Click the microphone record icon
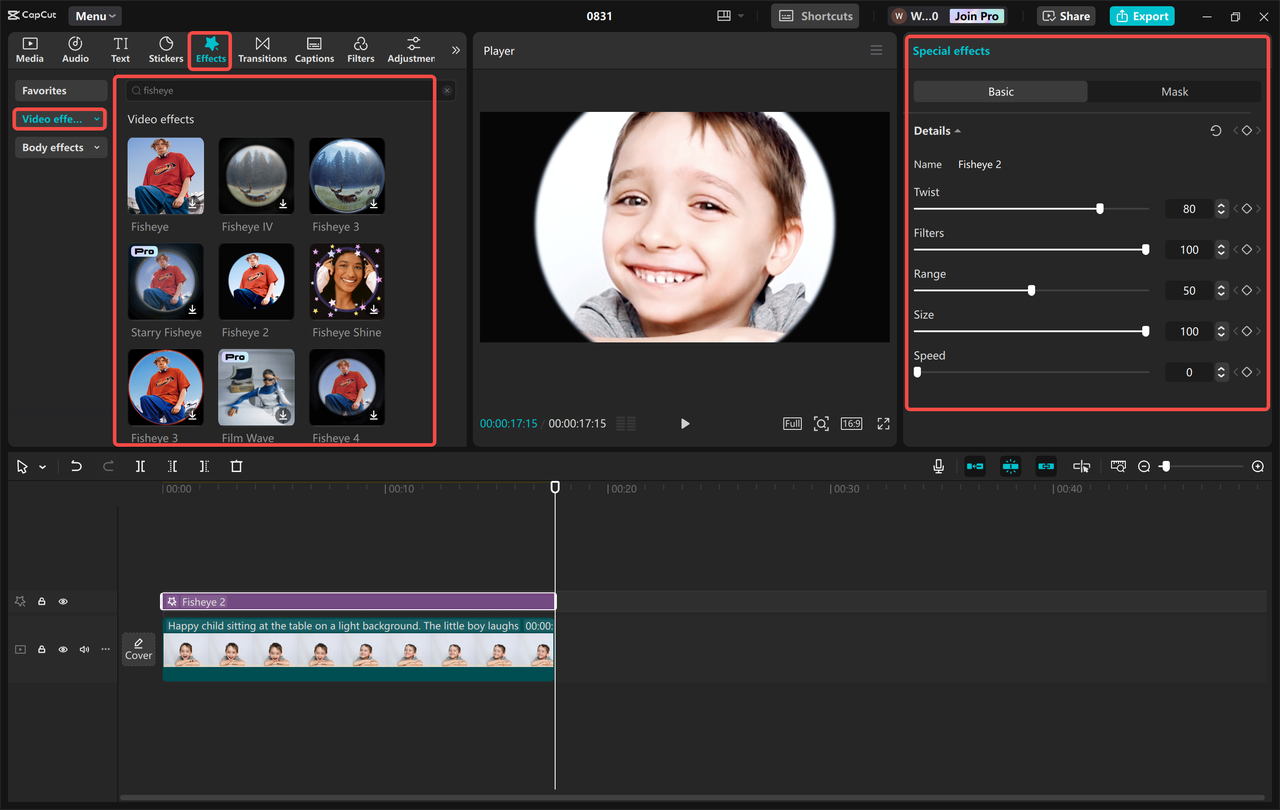1280x810 pixels. click(x=938, y=467)
